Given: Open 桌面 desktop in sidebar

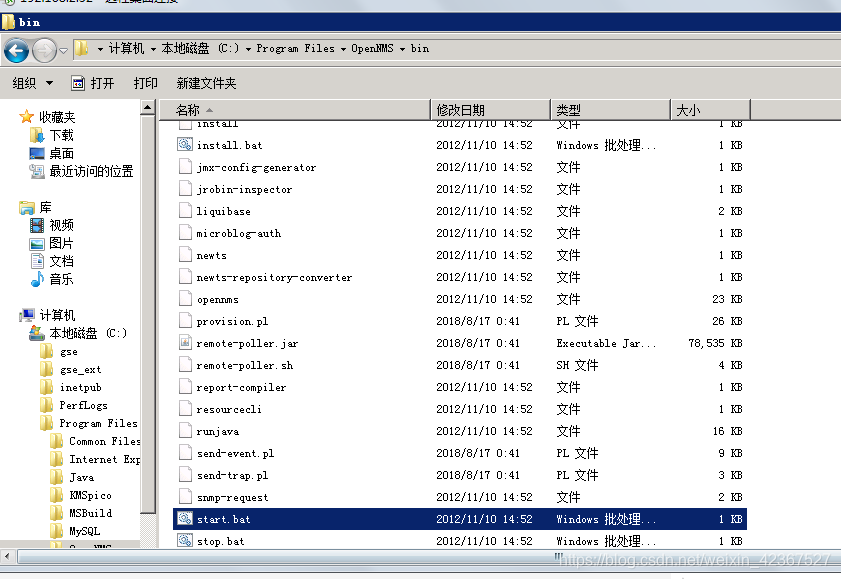Looking at the screenshot, I should 51,153.
